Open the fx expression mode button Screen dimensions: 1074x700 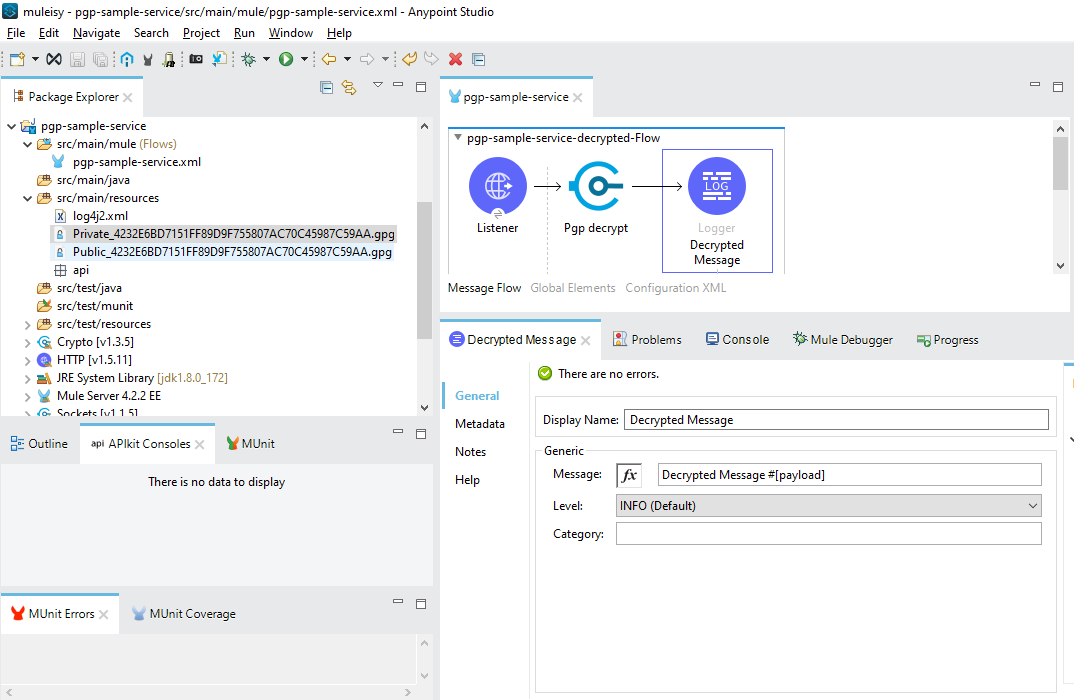point(629,475)
